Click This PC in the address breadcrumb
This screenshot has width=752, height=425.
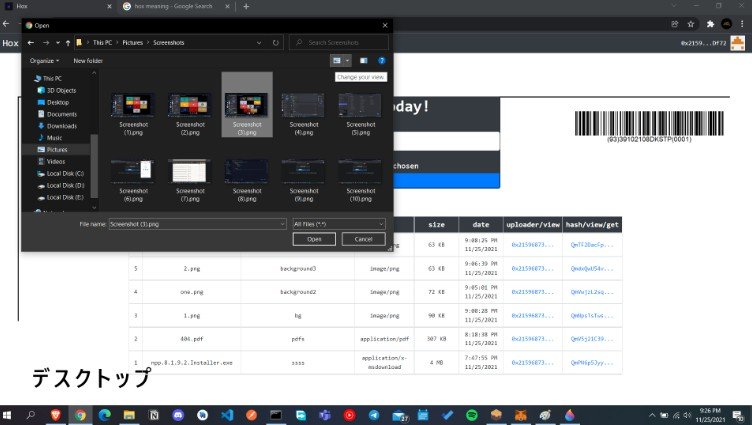click(x=102, y=43)
